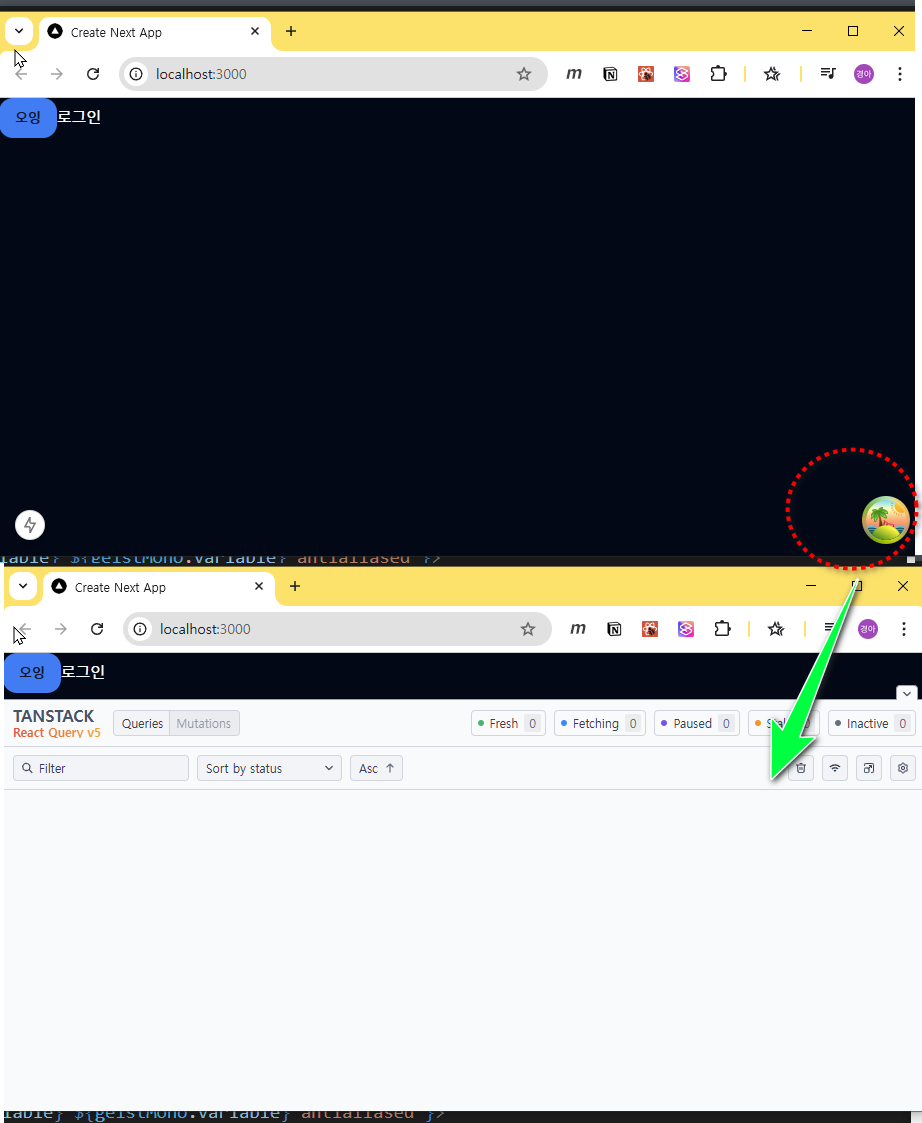This screenshot has height=1123, width=922.
Task: Open the Extensions puzzle icon in lower window
Action: [x=722, y=629]
